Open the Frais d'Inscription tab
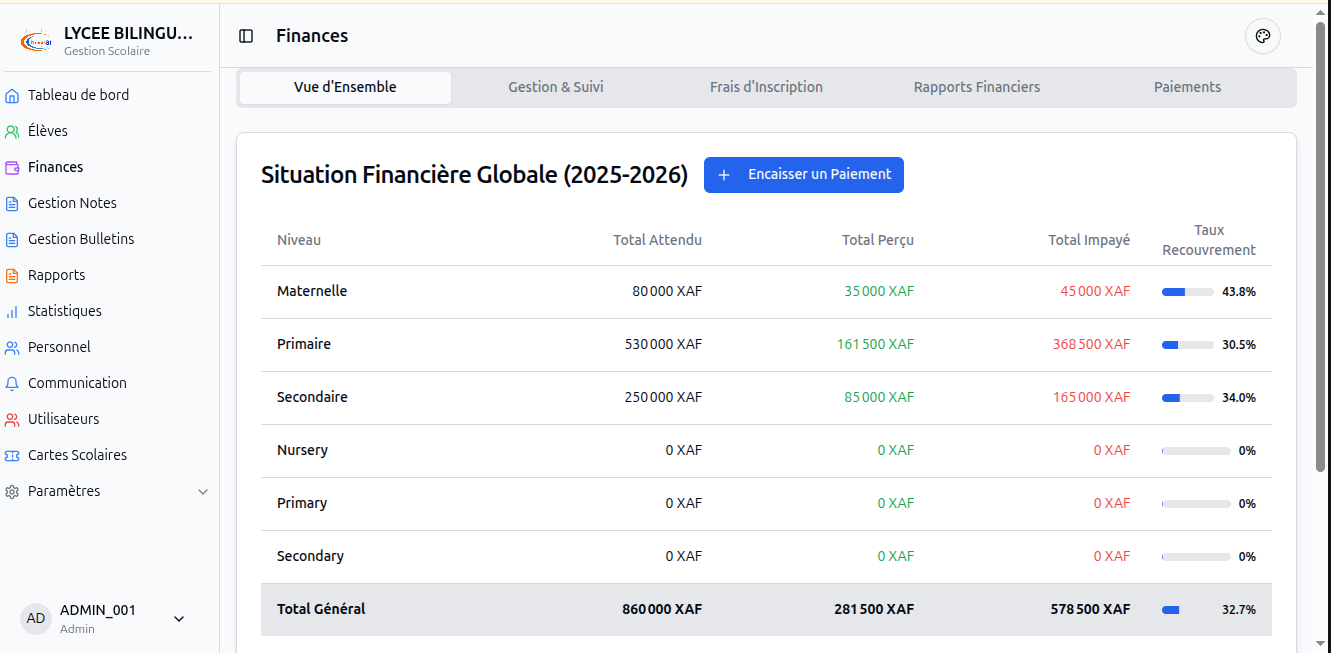Screen dimensions: 1331x653 tap(766, 87)
